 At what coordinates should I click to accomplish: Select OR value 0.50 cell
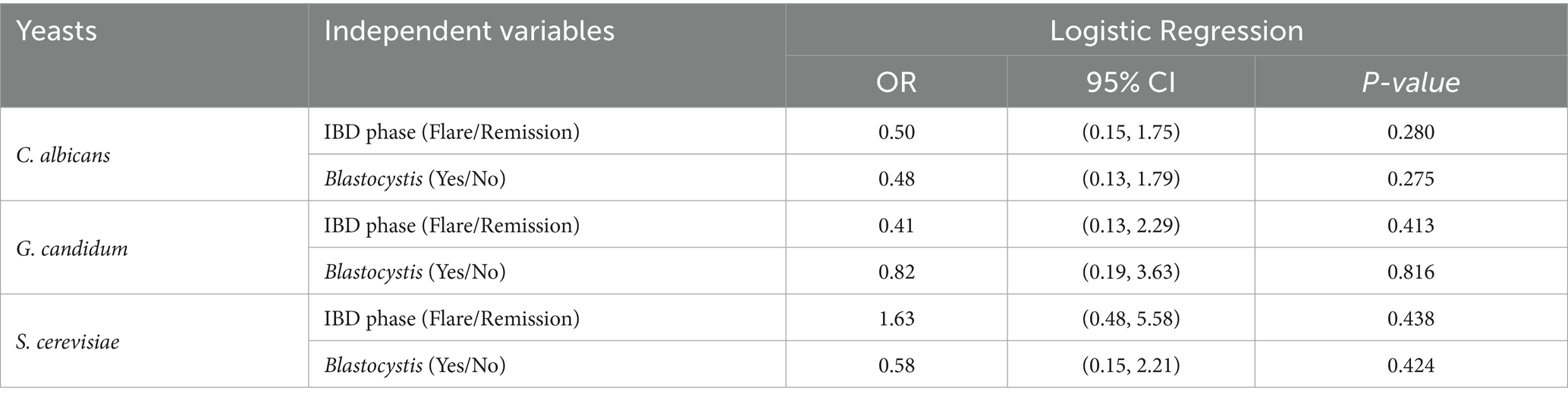click(896, 132)
